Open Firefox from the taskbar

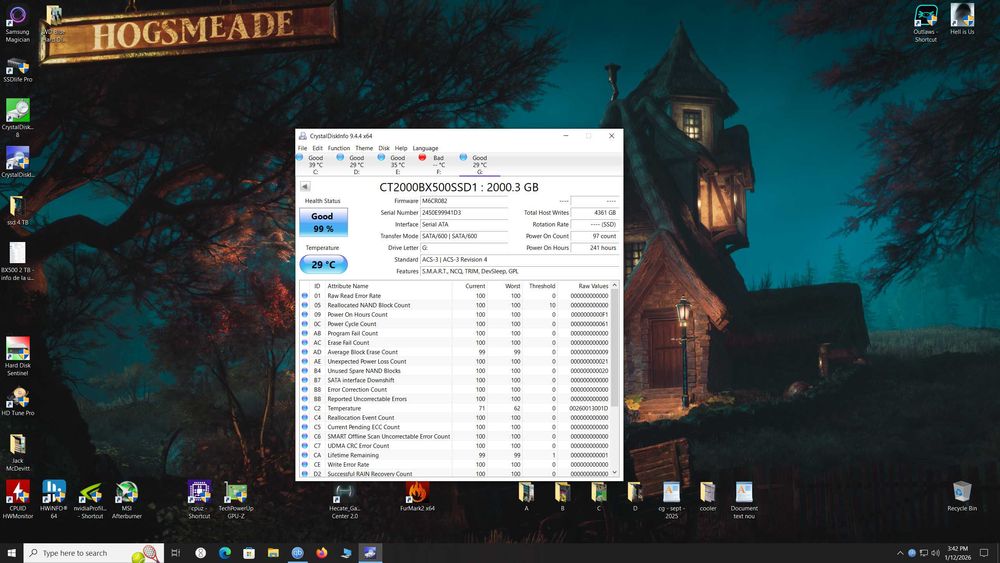pos(321,553)
